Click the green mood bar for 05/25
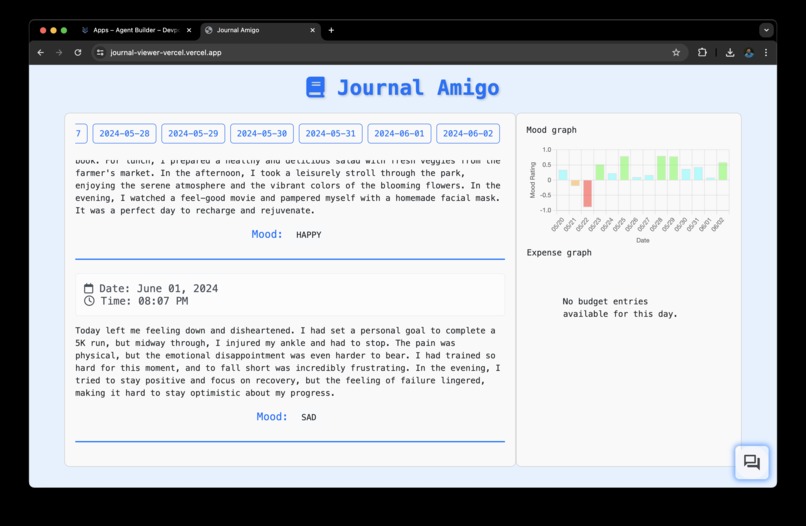The image size is (806, 526). [x=625, y=168]
